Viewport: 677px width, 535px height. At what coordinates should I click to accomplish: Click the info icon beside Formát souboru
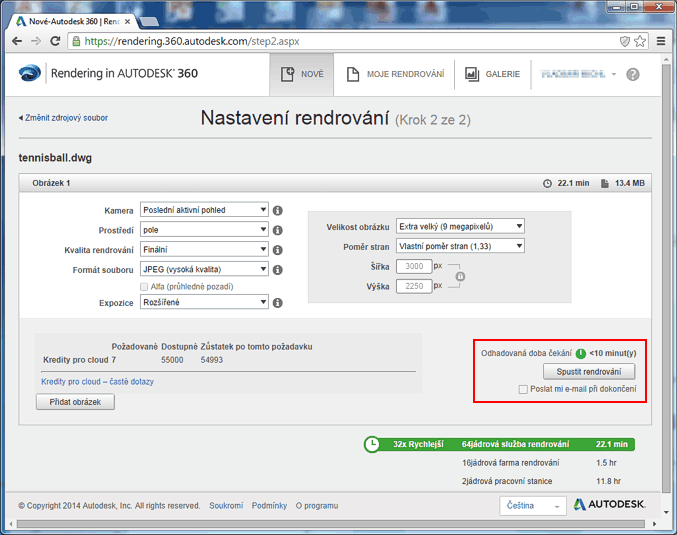click(x=278, y=270)
